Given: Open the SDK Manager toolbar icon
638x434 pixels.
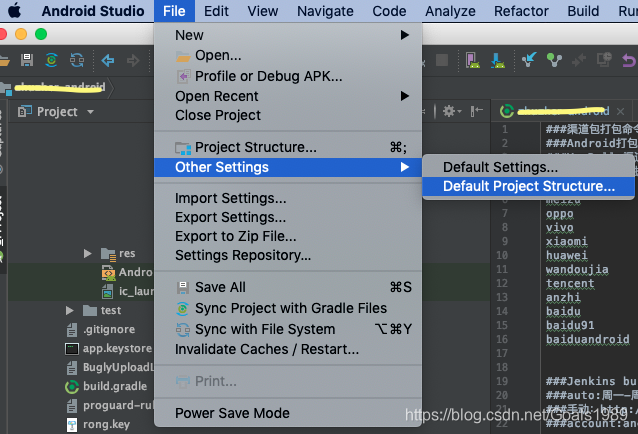Looking at the screenshot, I should pos(498,60).
